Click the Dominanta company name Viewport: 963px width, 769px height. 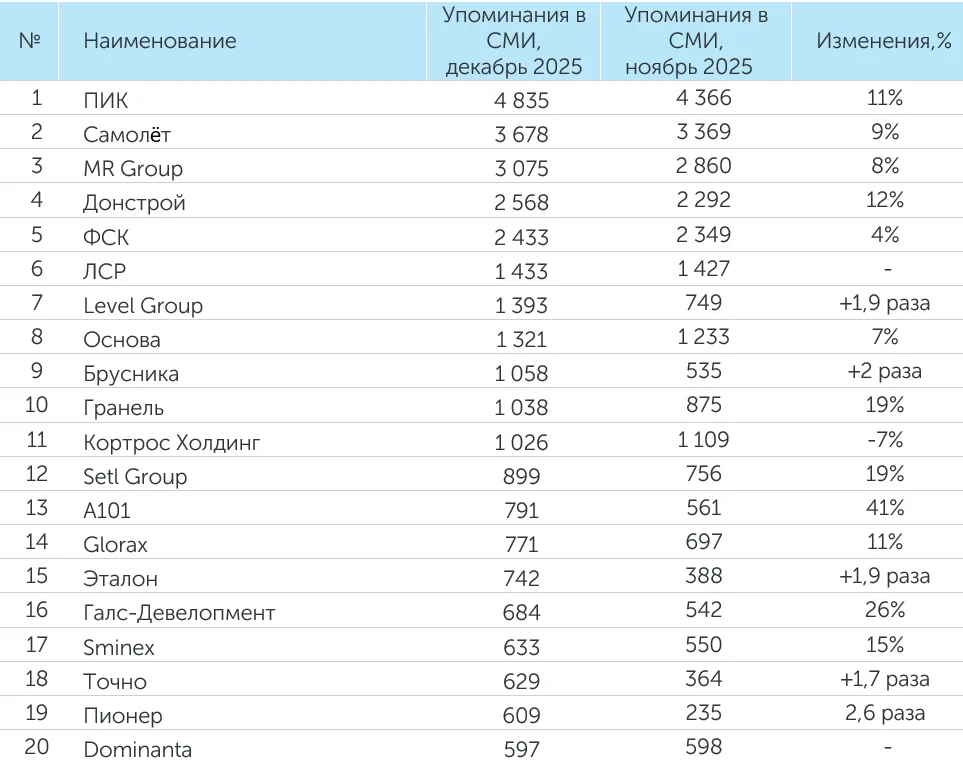pyautogui.click(x=138, y=749)
